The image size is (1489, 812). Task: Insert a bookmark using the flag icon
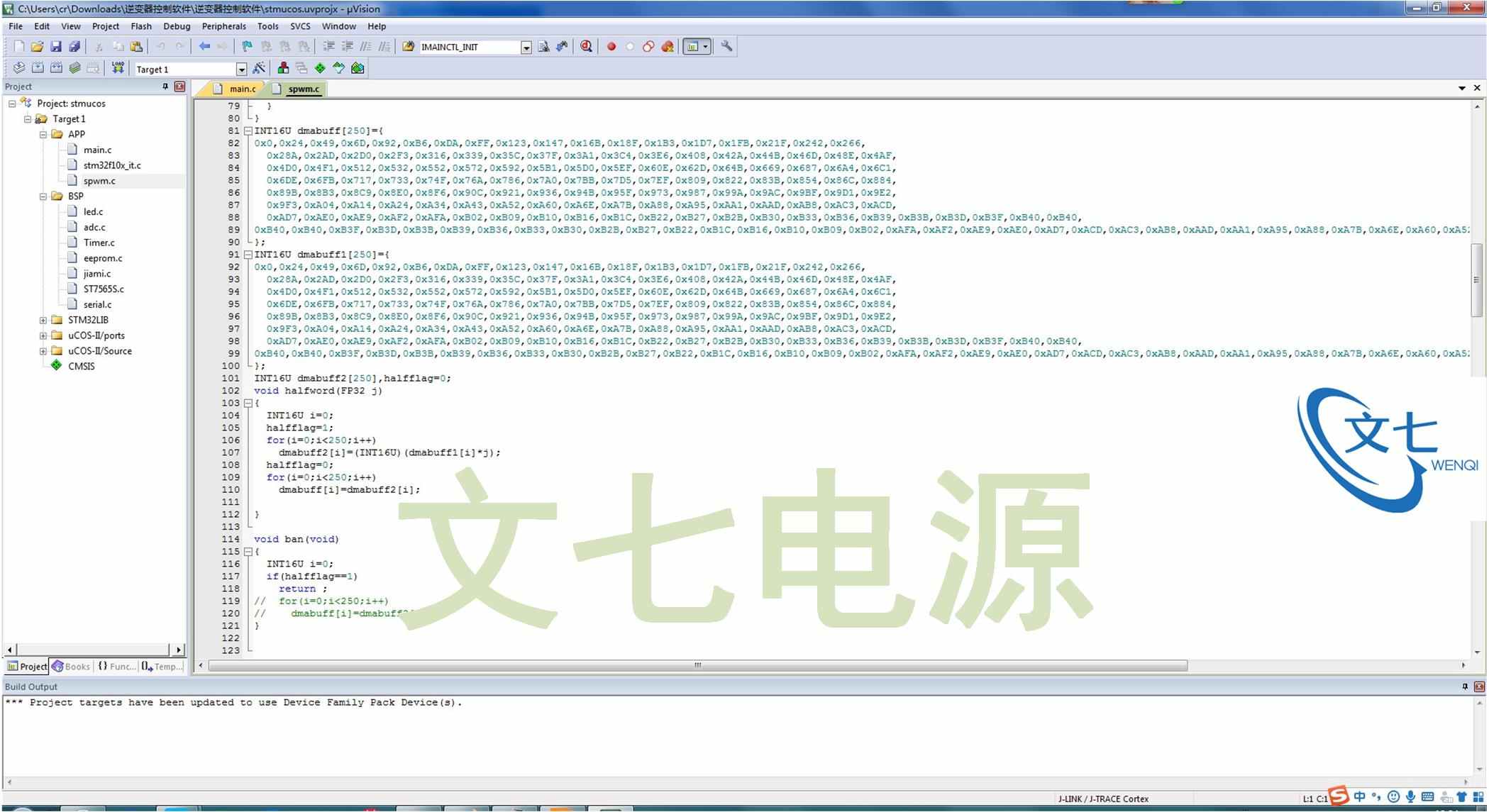click(x=247, y=47)
